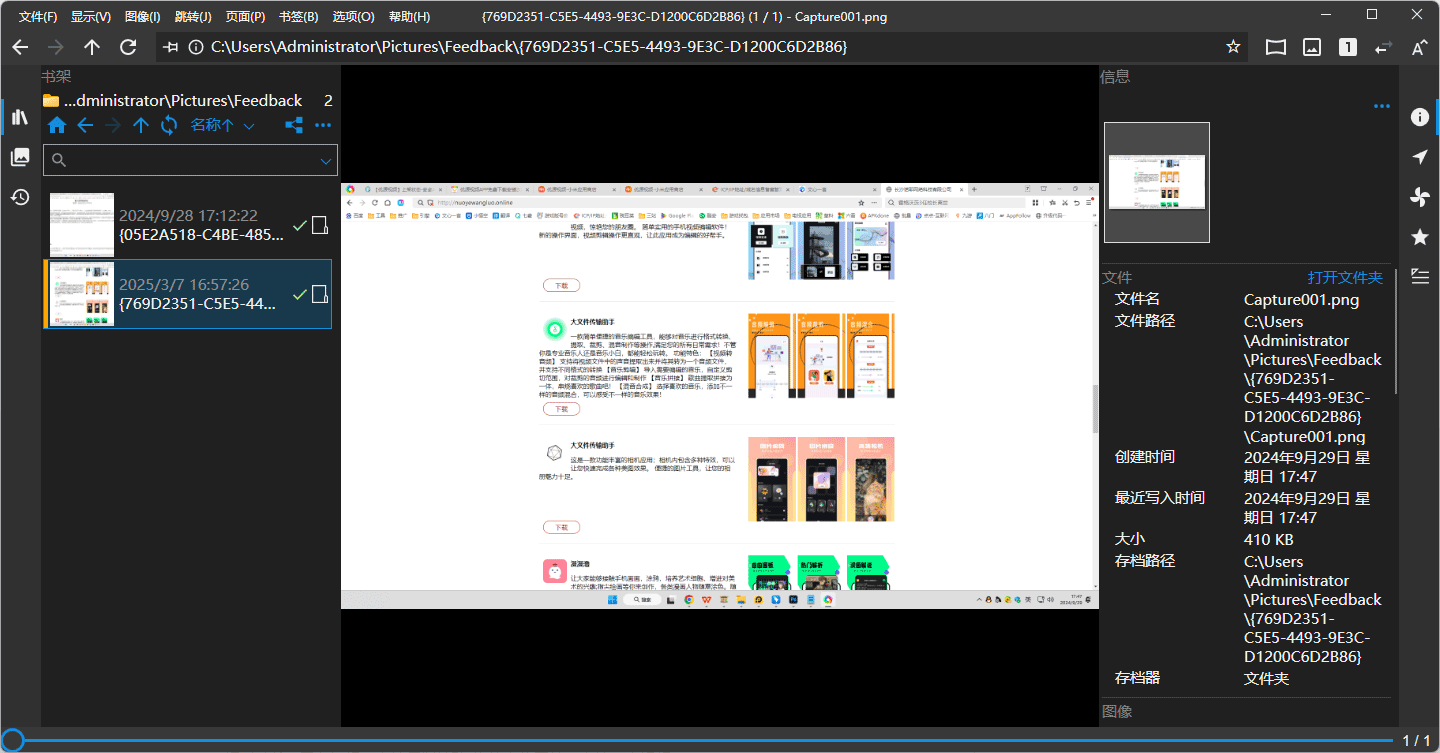The image size is (1440, 753).
Task: Open the Playlist panel icon
Action: 1419,277
